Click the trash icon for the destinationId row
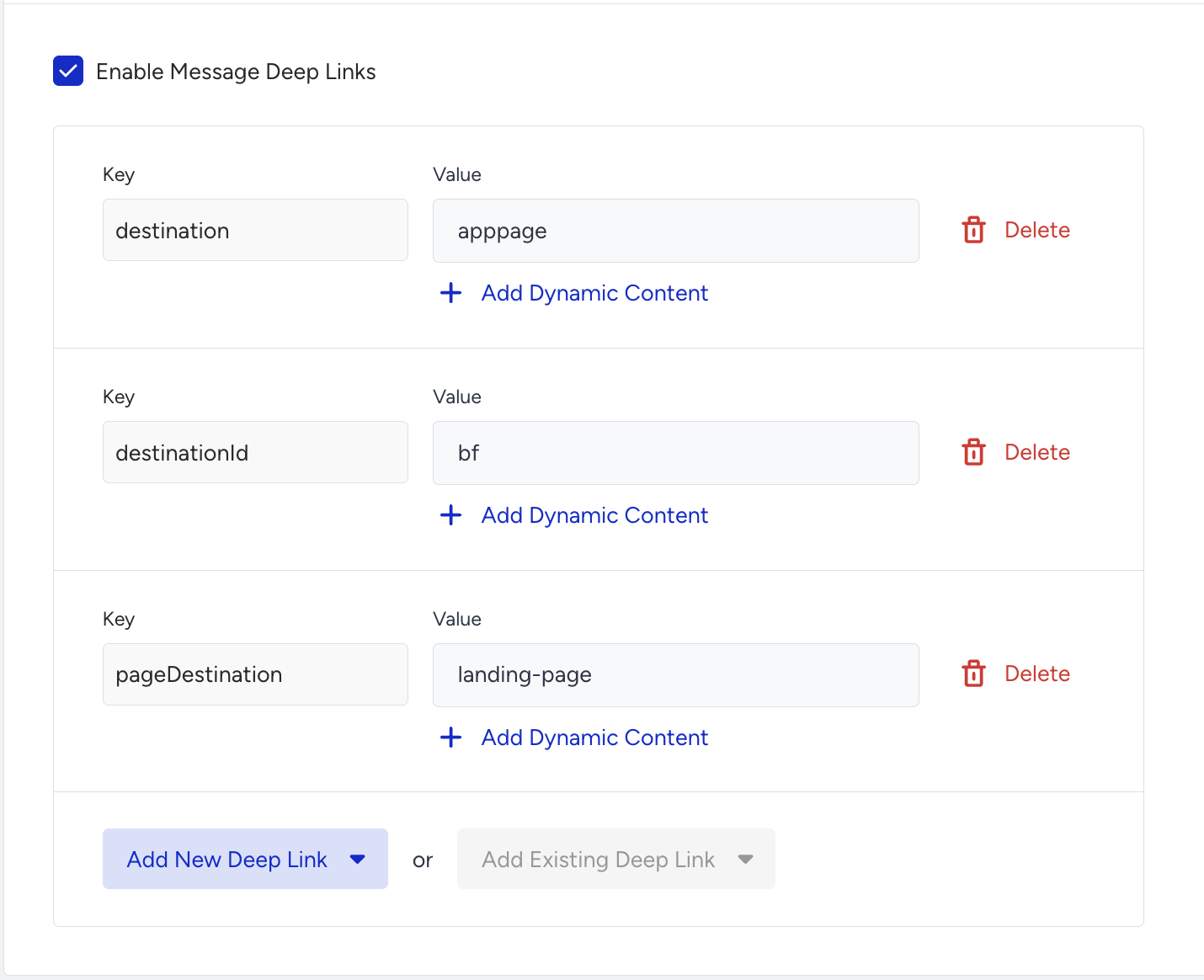Viewport: 1204px width, 980px height. pyautogui.click(x=973, y=452)
